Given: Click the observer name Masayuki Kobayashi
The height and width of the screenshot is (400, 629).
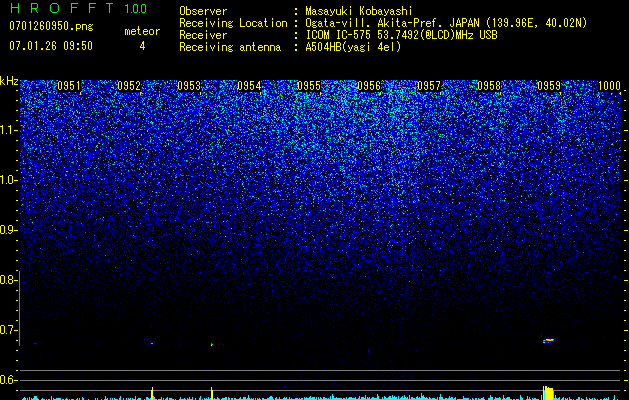Looking at the screenshot, I should click(x=359, y=11).
